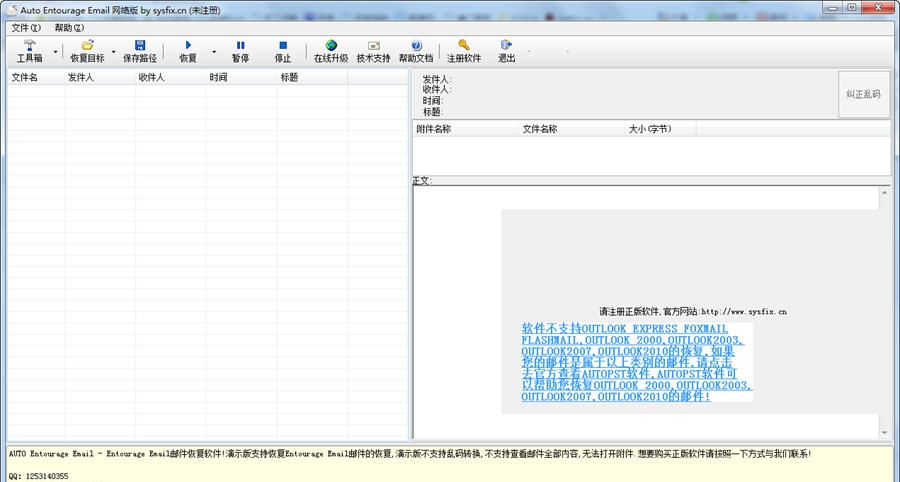The height and width of the screenshot is (482, 900).
Task: Open the 帮助文档 help document
Action: point(416,51)
